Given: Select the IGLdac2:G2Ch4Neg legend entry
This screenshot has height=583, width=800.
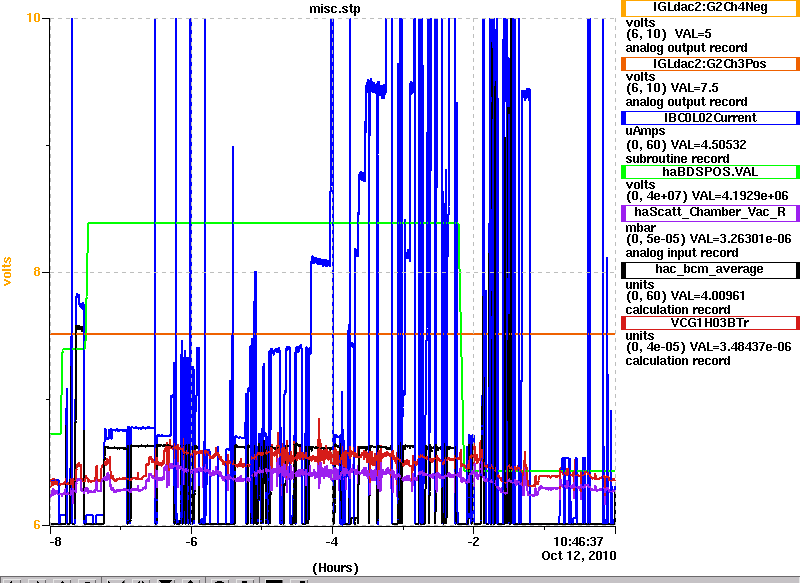Looking at the screenshot, I should tap(710, 8).
